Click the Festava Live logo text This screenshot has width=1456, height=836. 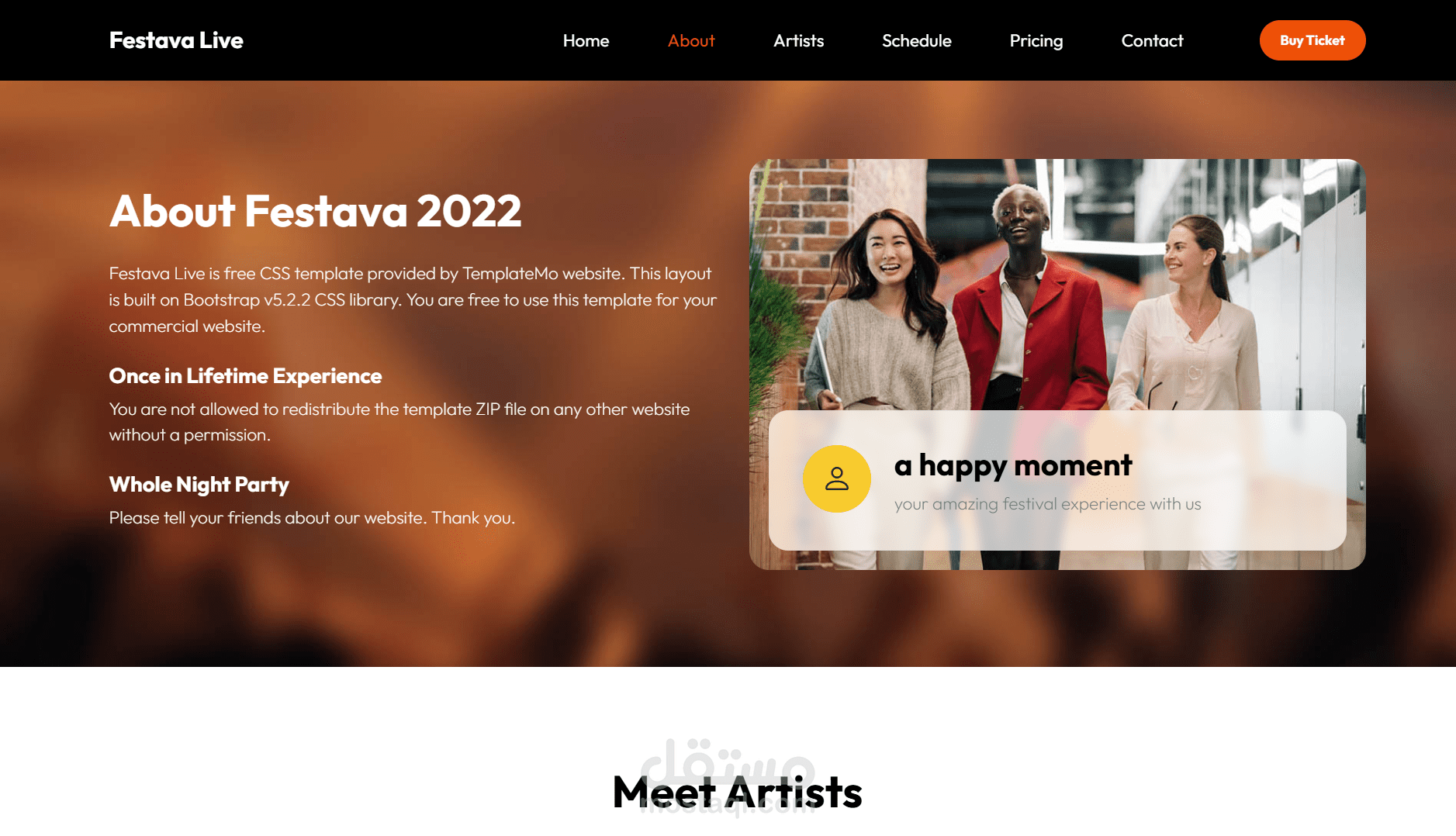click(x=176, y=40)
